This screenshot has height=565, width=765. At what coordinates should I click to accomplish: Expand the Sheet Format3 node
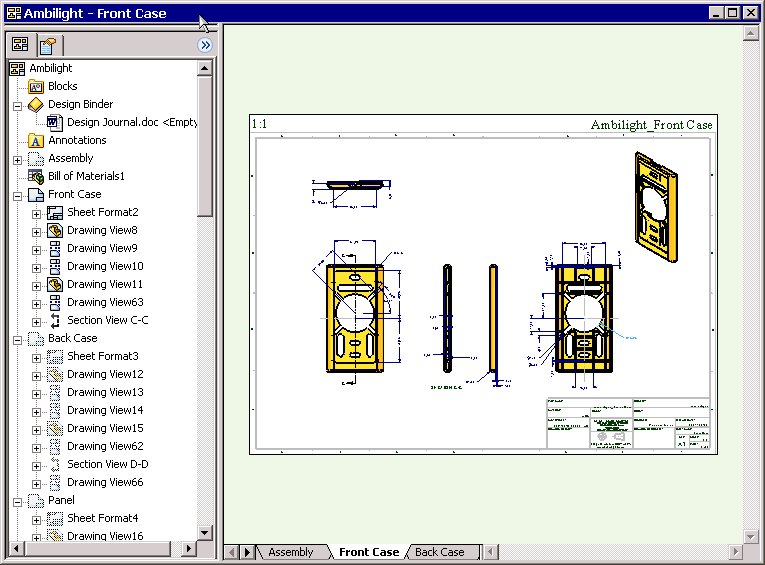37,358
